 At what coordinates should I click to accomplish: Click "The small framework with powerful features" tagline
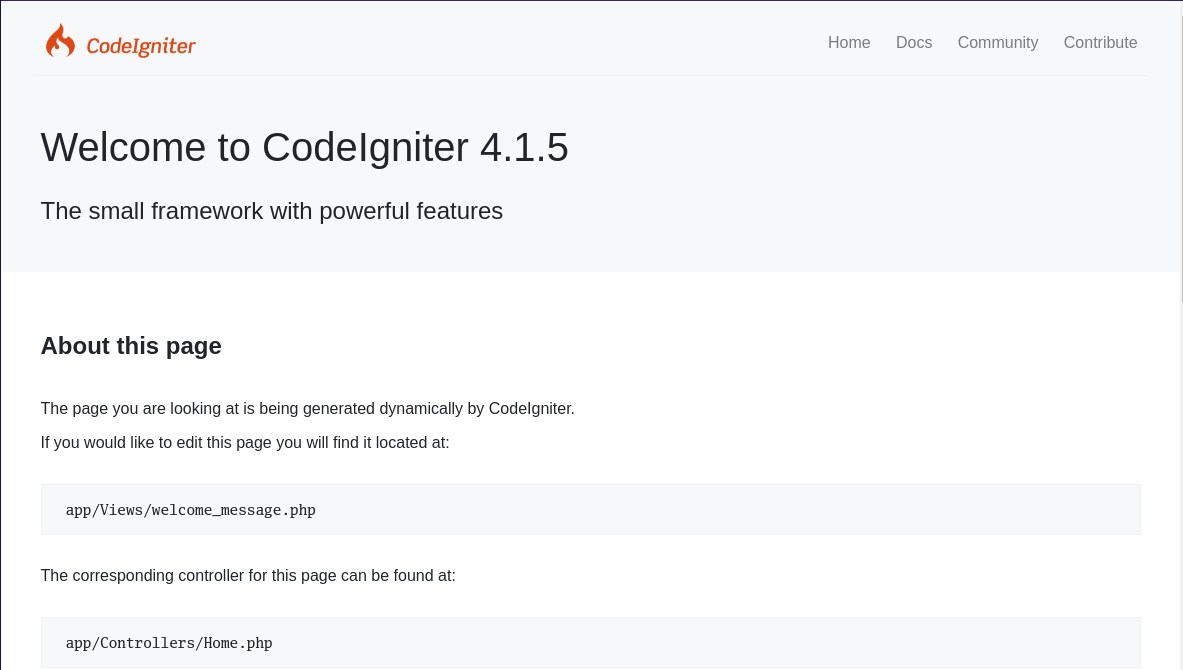point(271,211)
